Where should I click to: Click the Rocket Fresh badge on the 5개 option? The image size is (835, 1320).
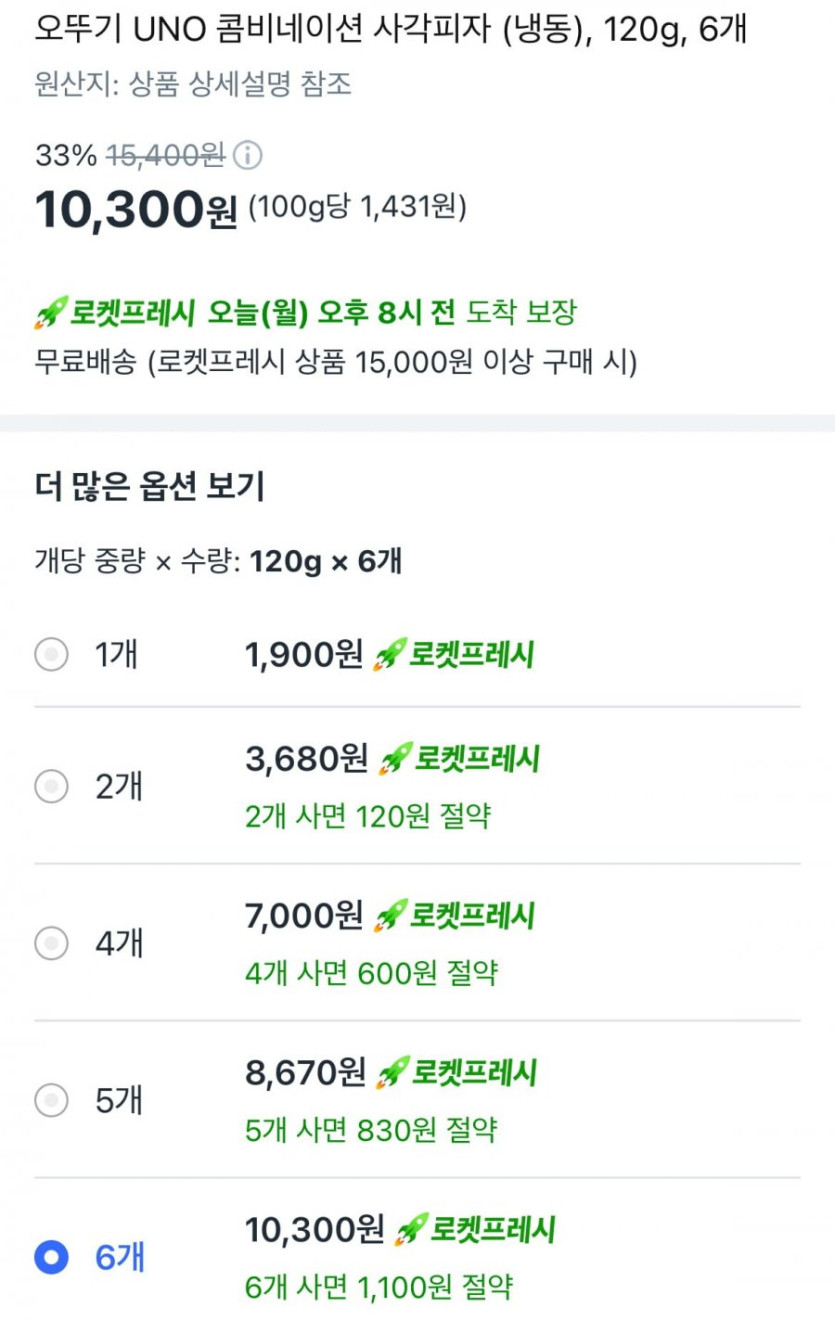click(456, 1073)
